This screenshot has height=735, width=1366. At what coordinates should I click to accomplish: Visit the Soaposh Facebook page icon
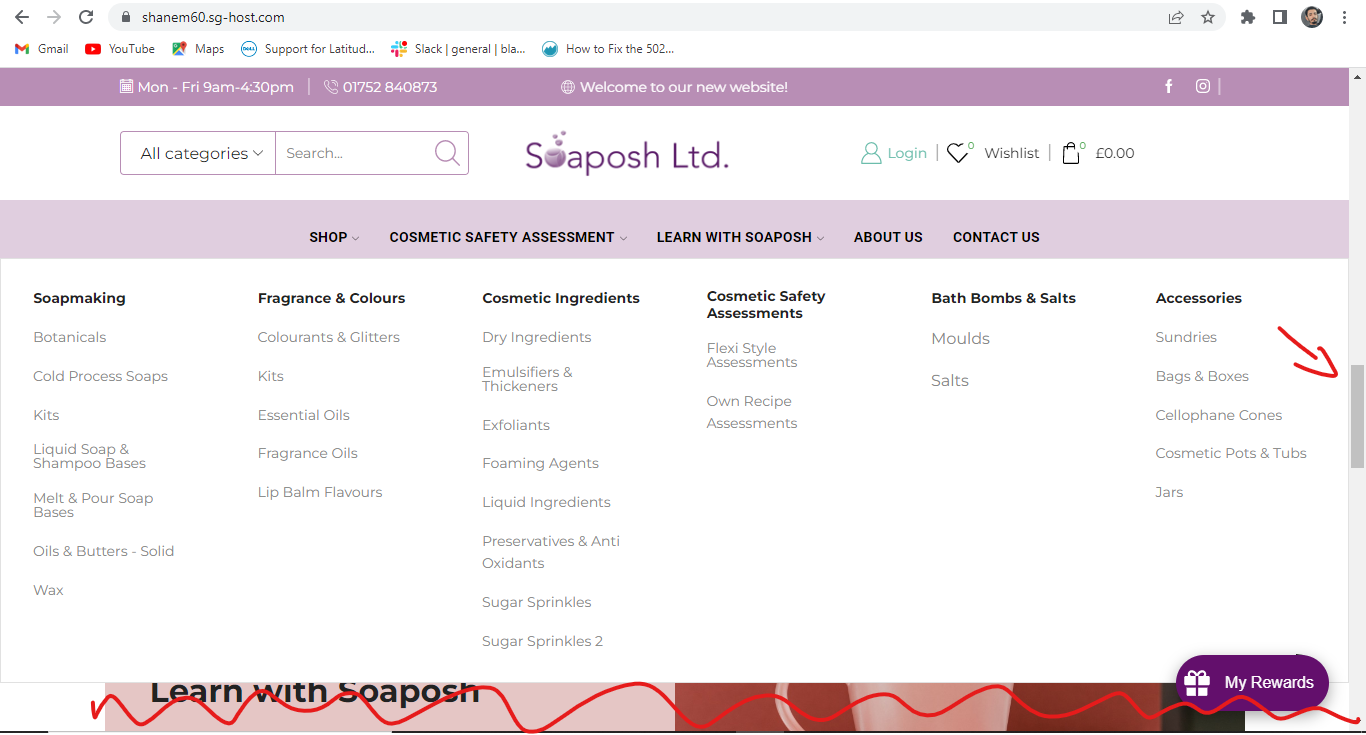pyautogui.click(x=1169, y=87)
